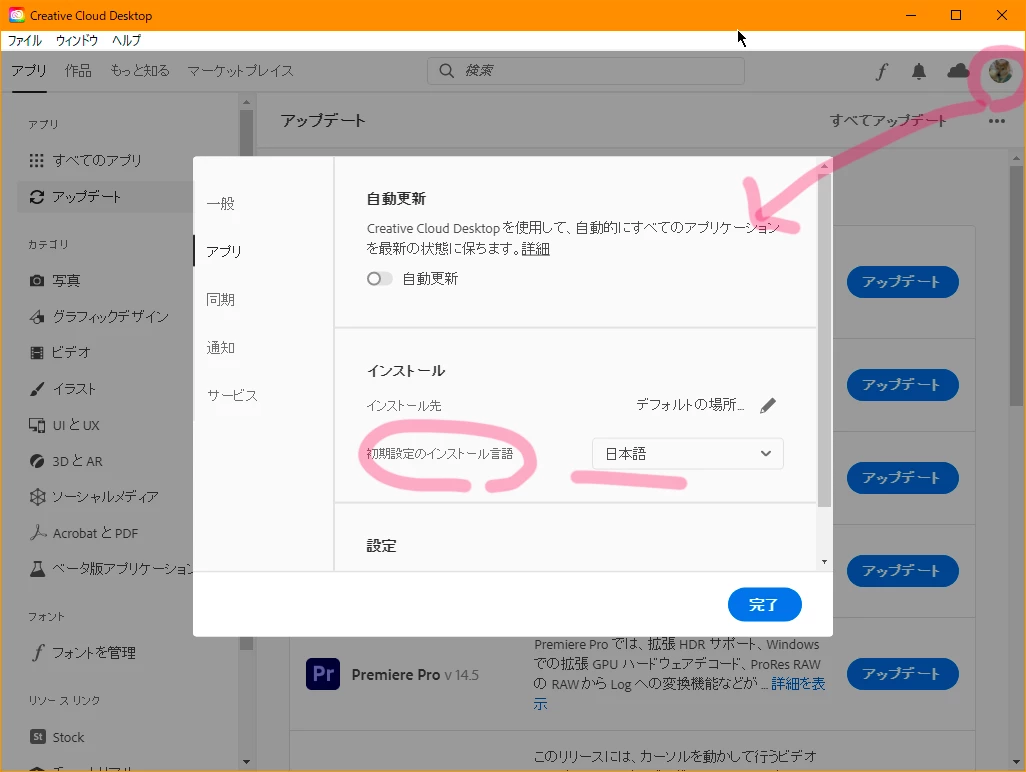
Task: Select すべてのアプリ grid icon in sidebar
Action: click(x=37, y=160)
